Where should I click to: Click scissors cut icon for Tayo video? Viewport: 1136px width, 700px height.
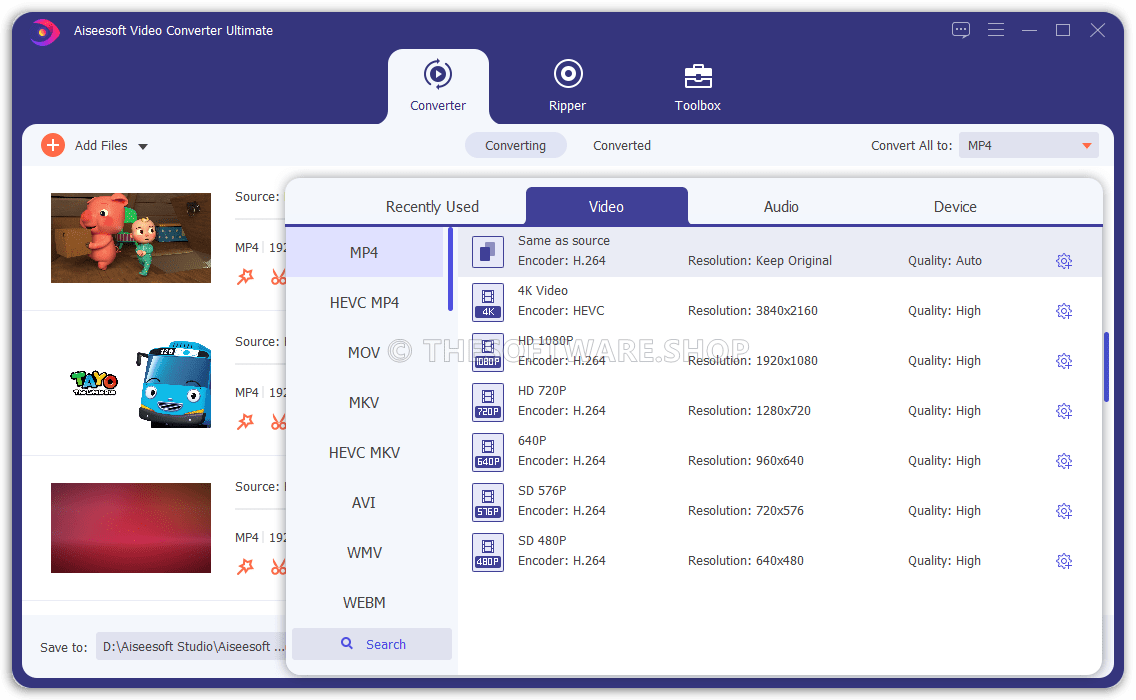278,421
